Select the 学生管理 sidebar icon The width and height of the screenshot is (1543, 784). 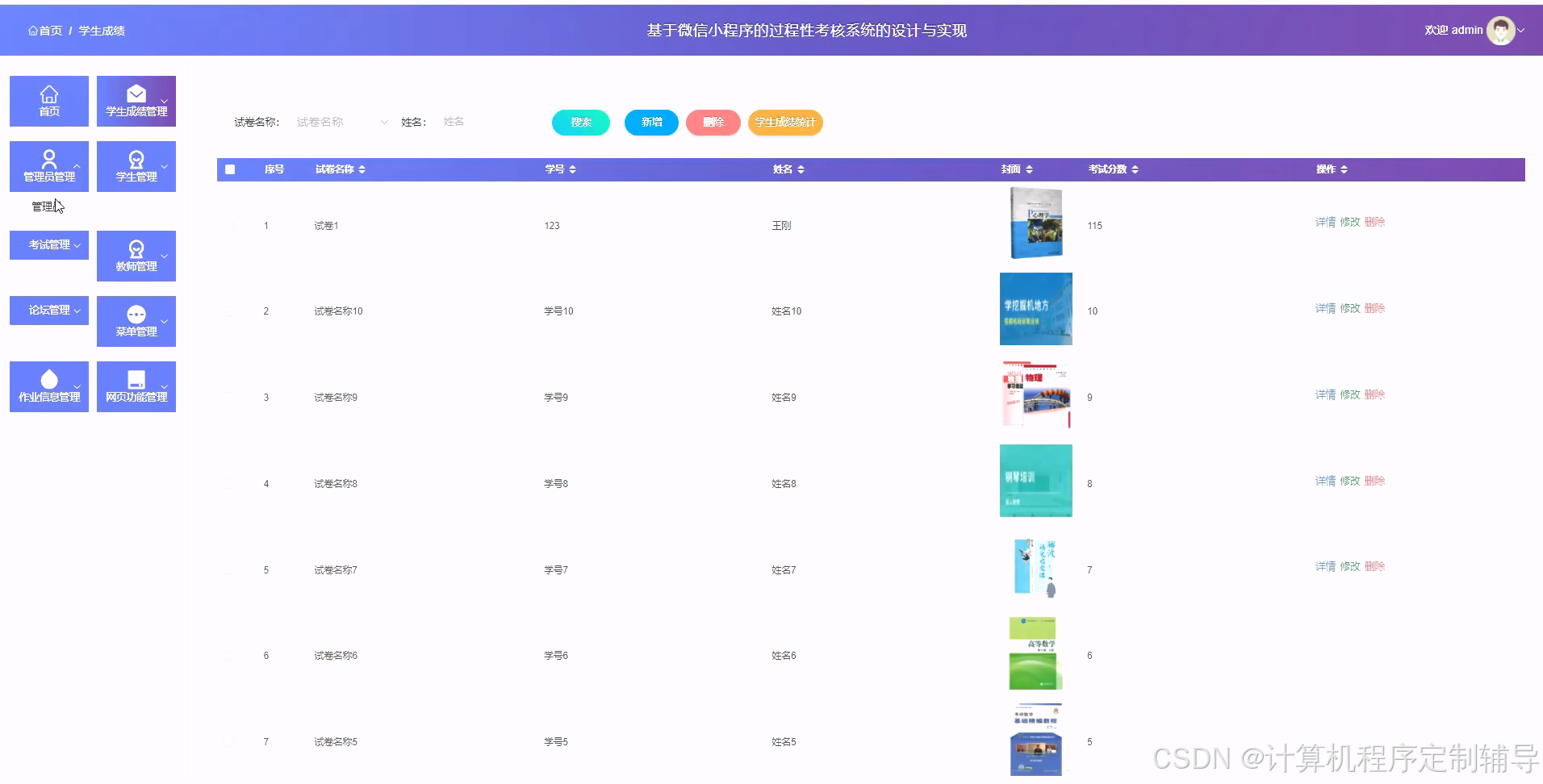[x=136, y=166]
